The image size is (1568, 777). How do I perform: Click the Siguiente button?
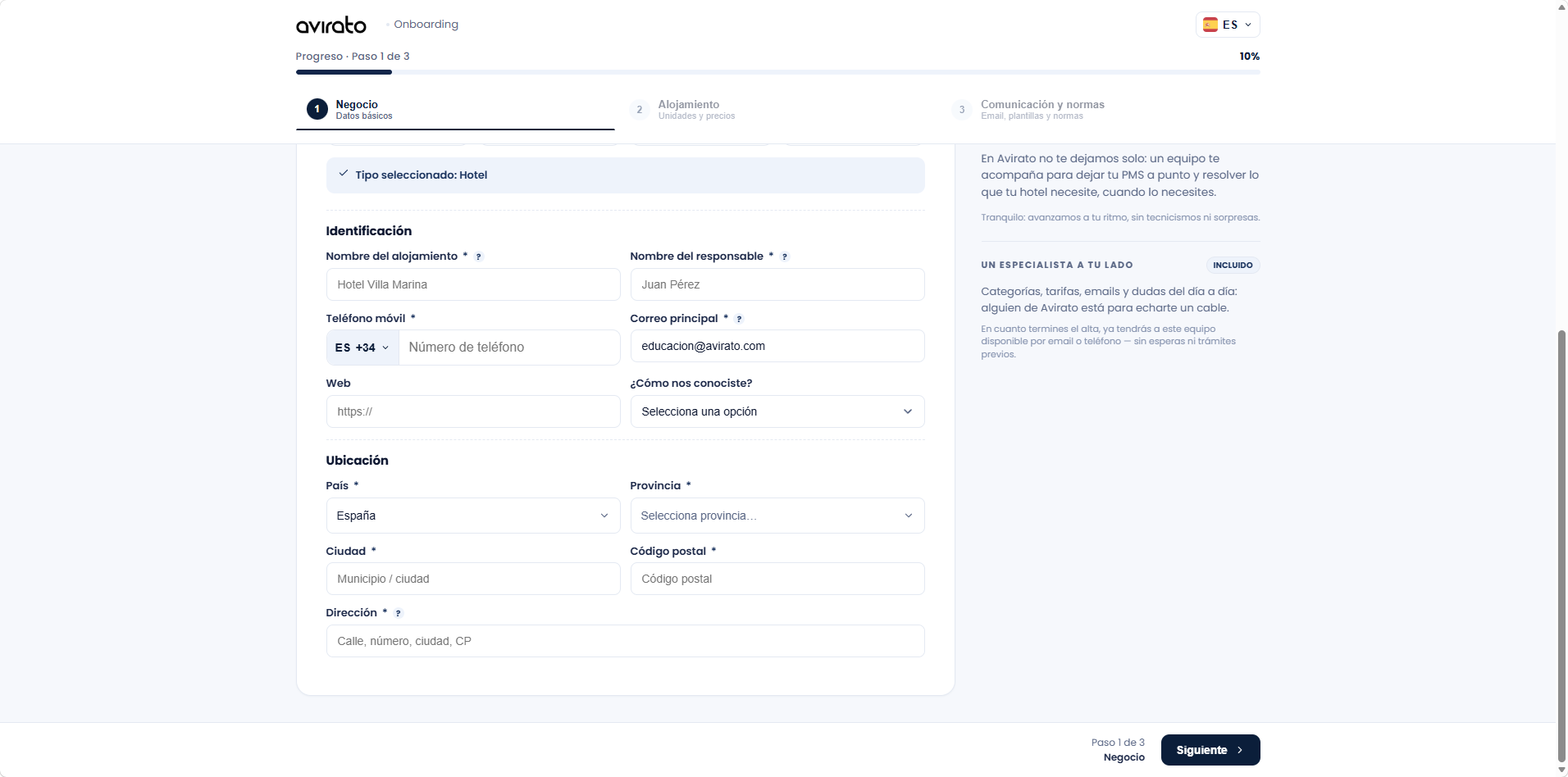[1210, 750]
